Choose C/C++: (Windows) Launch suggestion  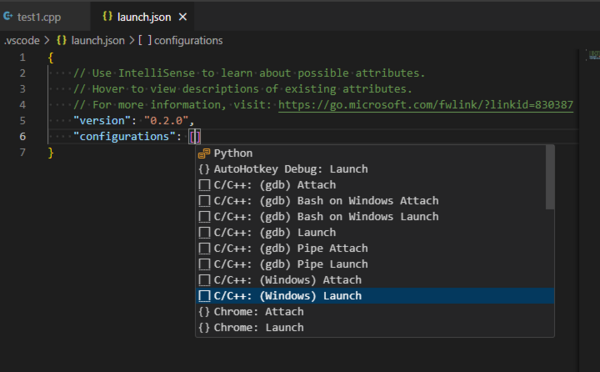[x=375, y=296]
